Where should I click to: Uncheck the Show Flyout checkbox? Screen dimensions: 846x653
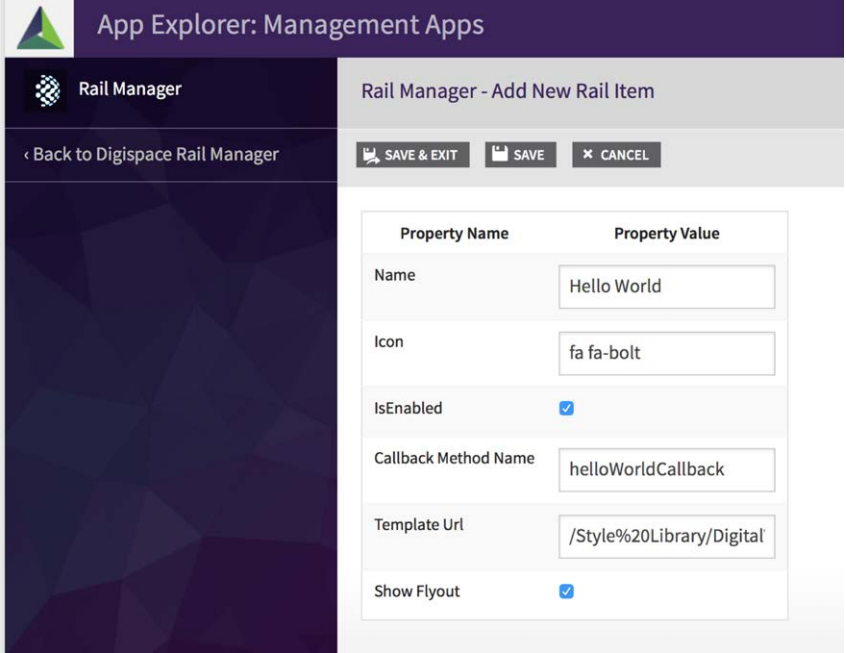pyautogui.click(x=566, y=591)
